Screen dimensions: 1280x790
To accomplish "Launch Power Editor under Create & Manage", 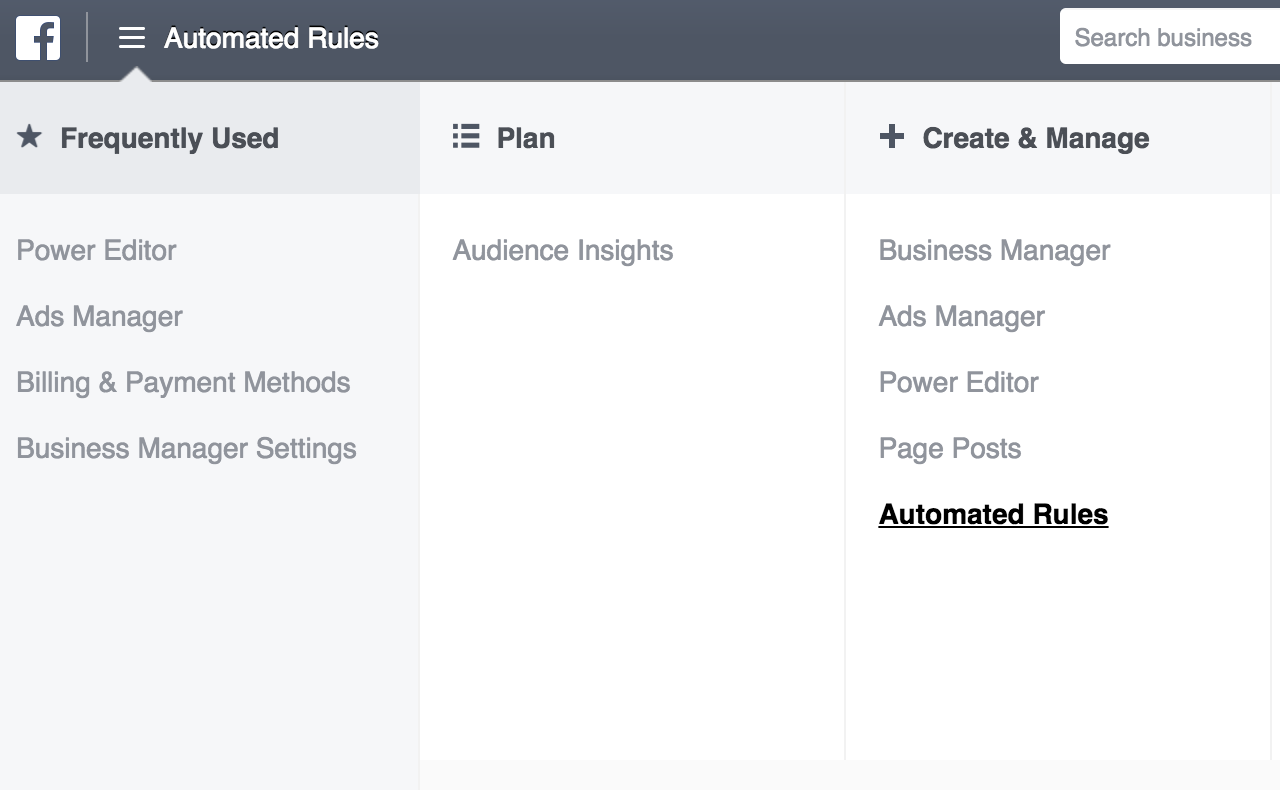I will click(x=959, y=382).
